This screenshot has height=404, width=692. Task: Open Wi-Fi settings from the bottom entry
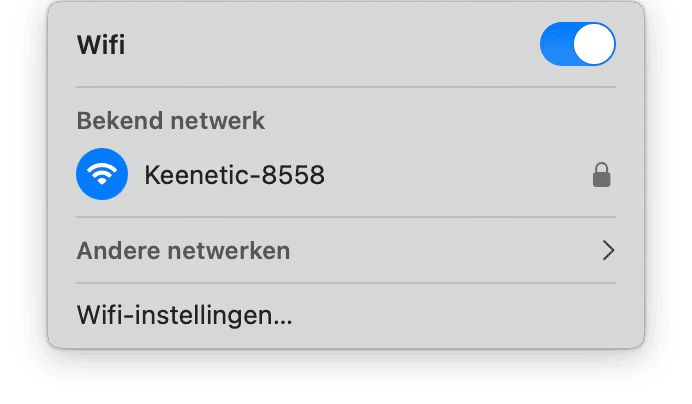(x=346, y=315)
